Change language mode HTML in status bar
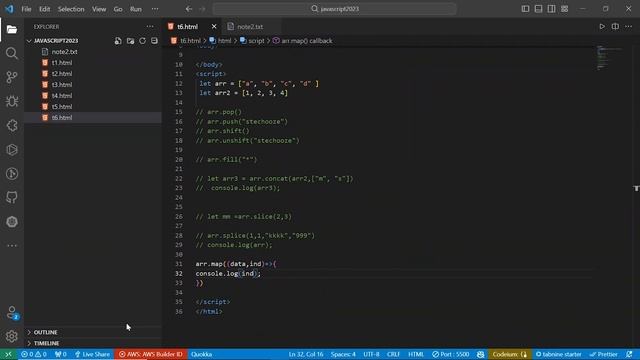 (x=416, y=354)
